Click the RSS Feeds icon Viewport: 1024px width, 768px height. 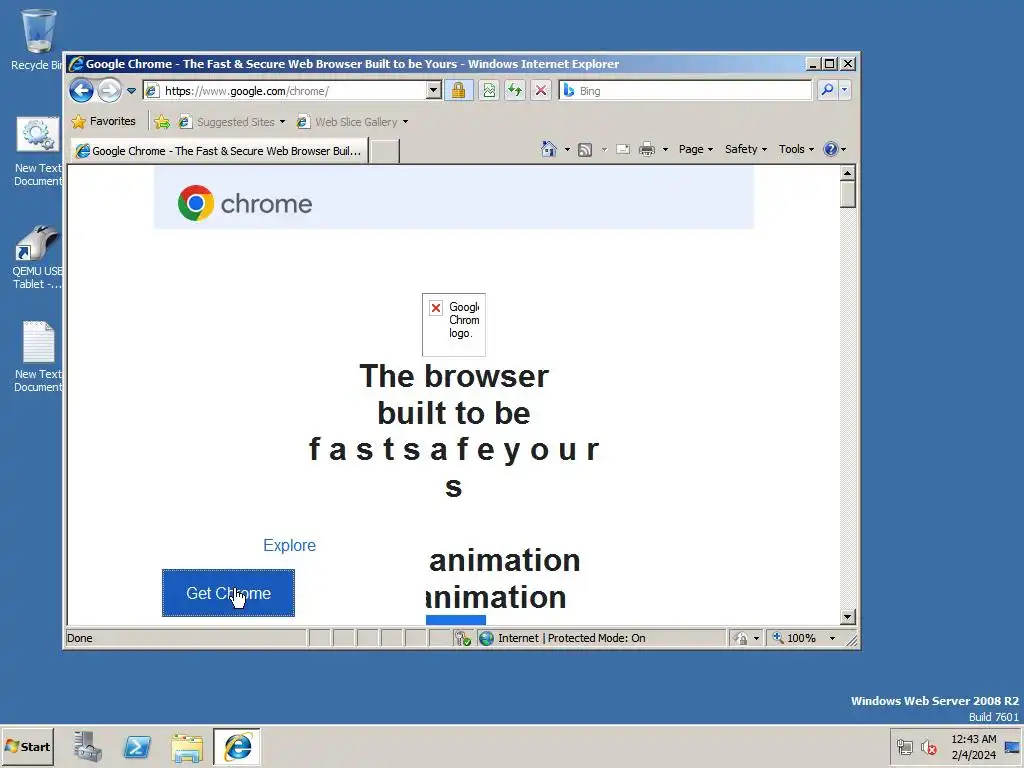(585, 150)
